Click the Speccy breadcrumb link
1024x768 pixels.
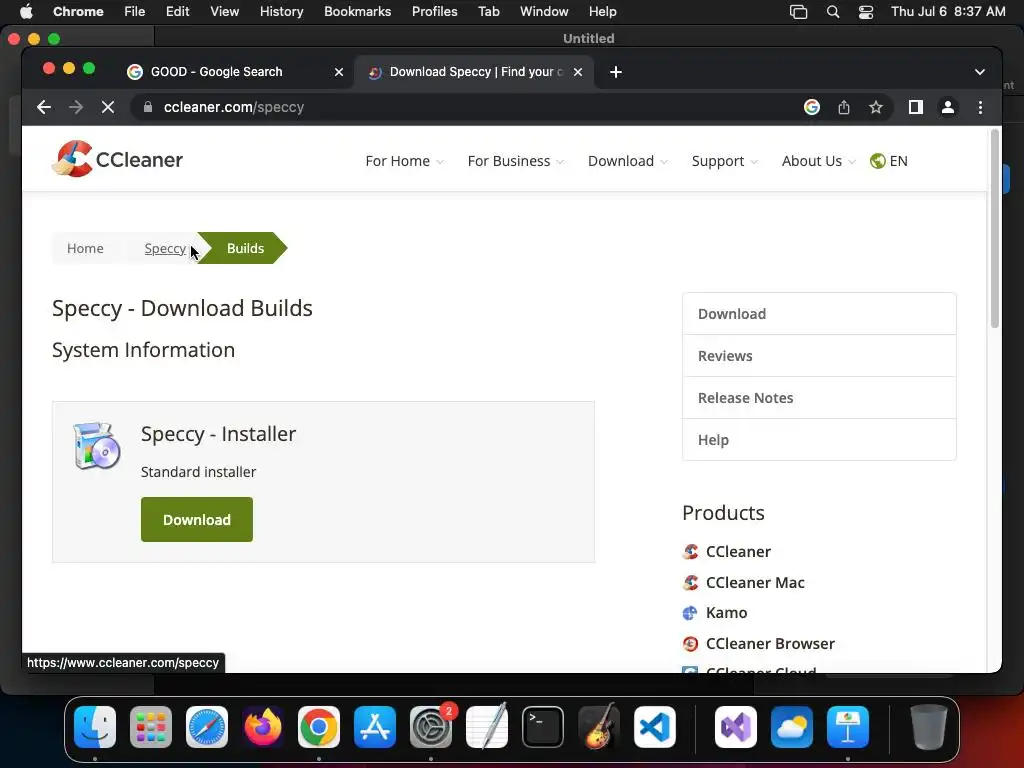pos(165,248)
